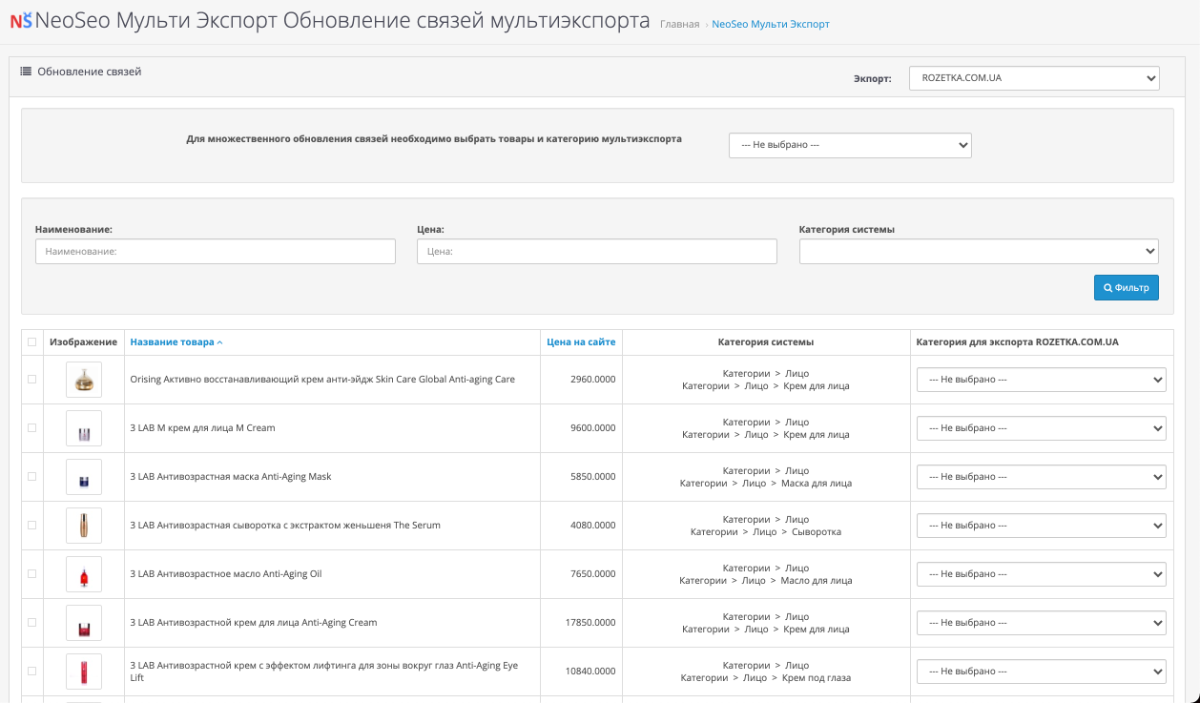
Task: Click the Anti-Aging Cream product thumbnail
Action: tap(84, 622)
